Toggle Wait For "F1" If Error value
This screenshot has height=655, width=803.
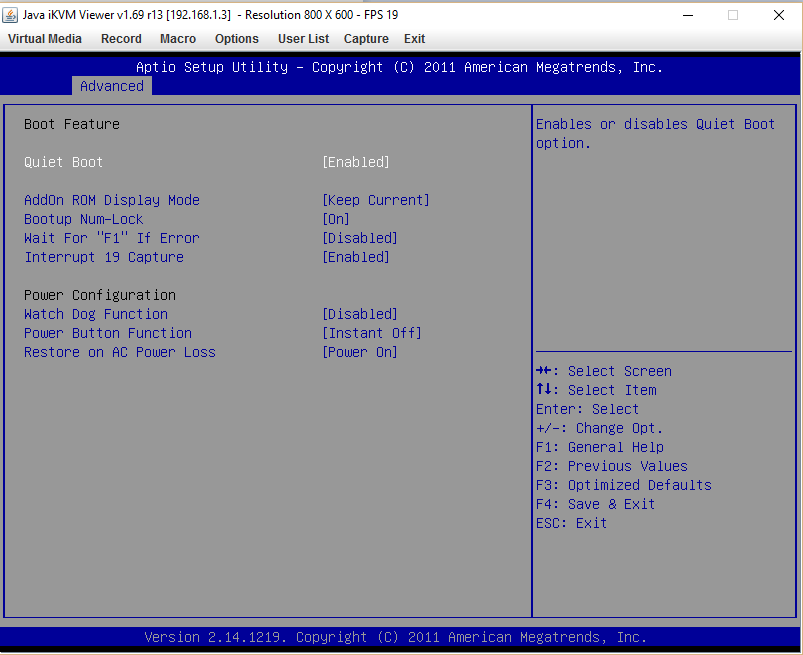click(x=360, y=238)
